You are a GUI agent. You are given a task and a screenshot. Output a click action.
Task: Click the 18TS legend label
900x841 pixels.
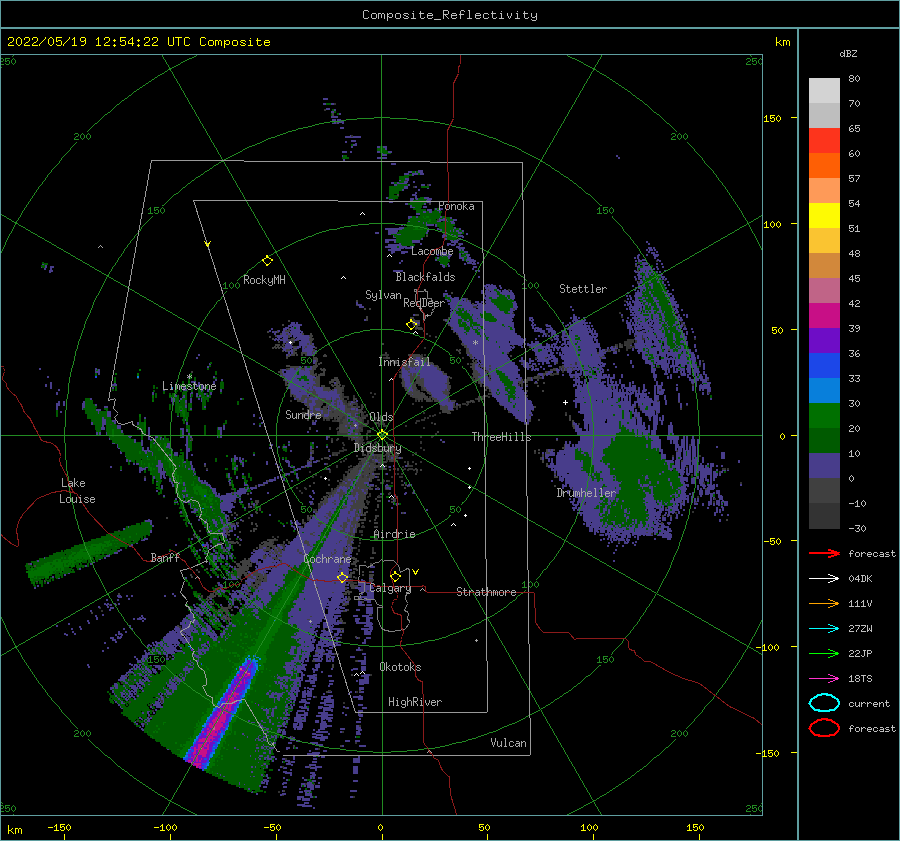[x=860, y=679]
